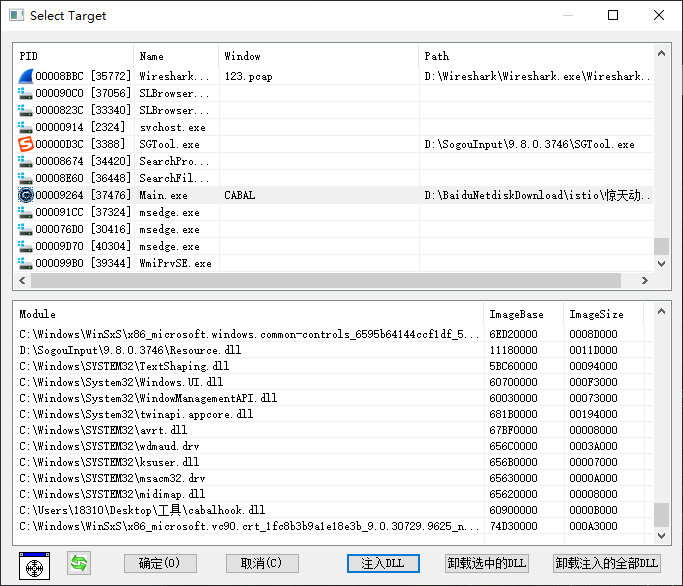The height and width of the screenshot is (586, 683).
Task: Click the green refresh list icon
Action: pos(78,563)
